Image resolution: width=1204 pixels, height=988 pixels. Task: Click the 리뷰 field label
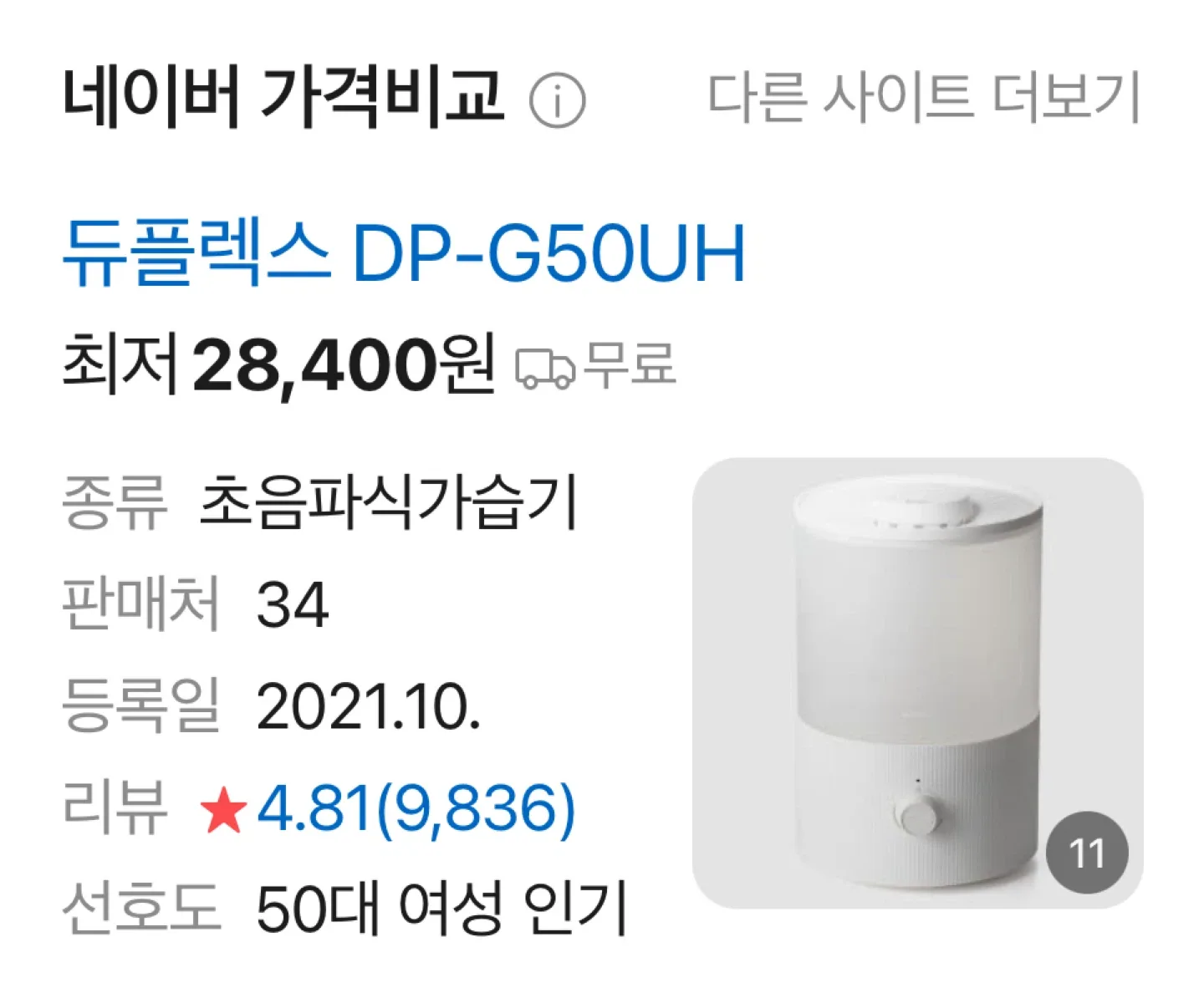point(115,808)
